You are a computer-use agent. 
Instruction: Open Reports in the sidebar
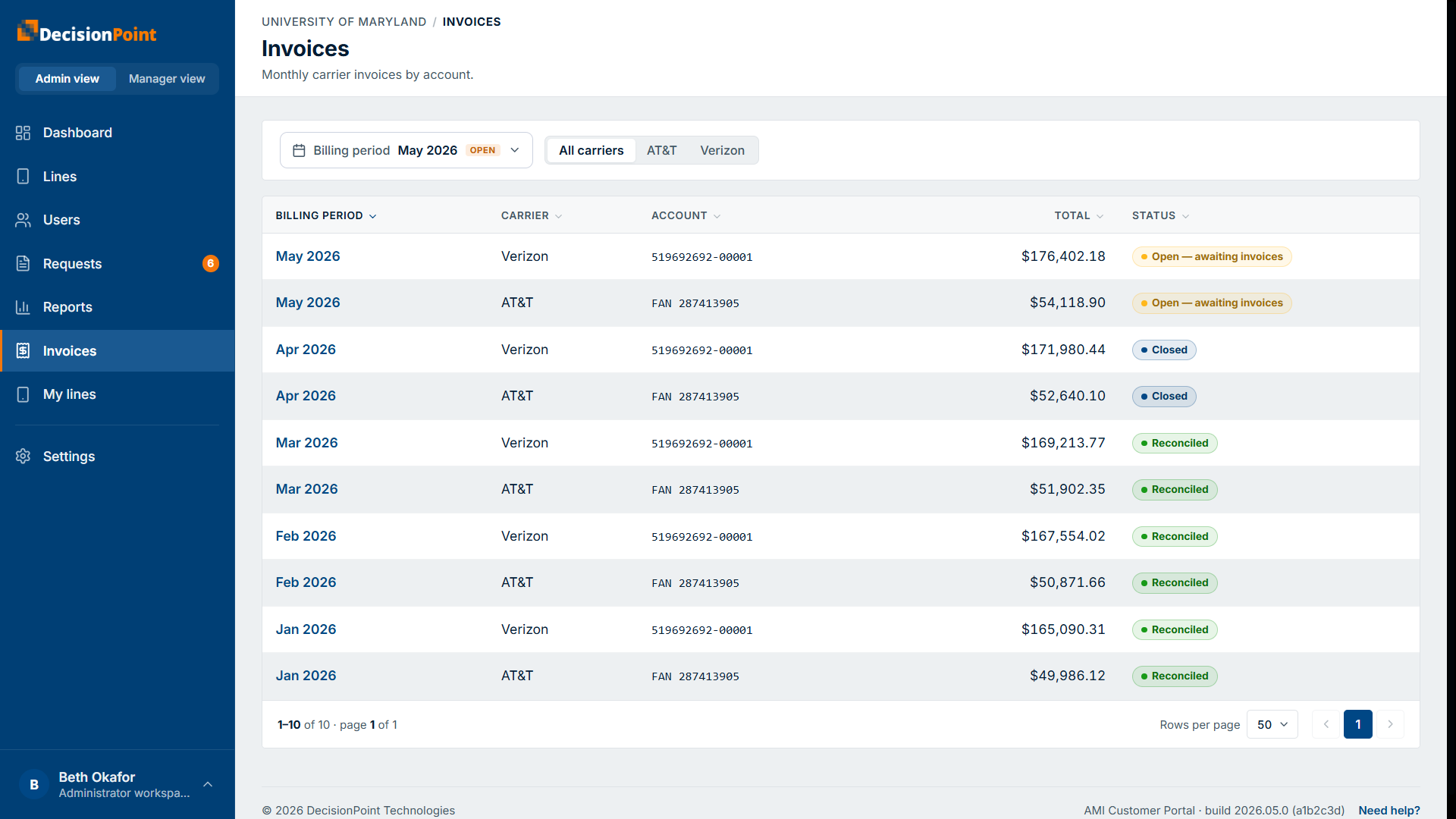click(118, 307)
